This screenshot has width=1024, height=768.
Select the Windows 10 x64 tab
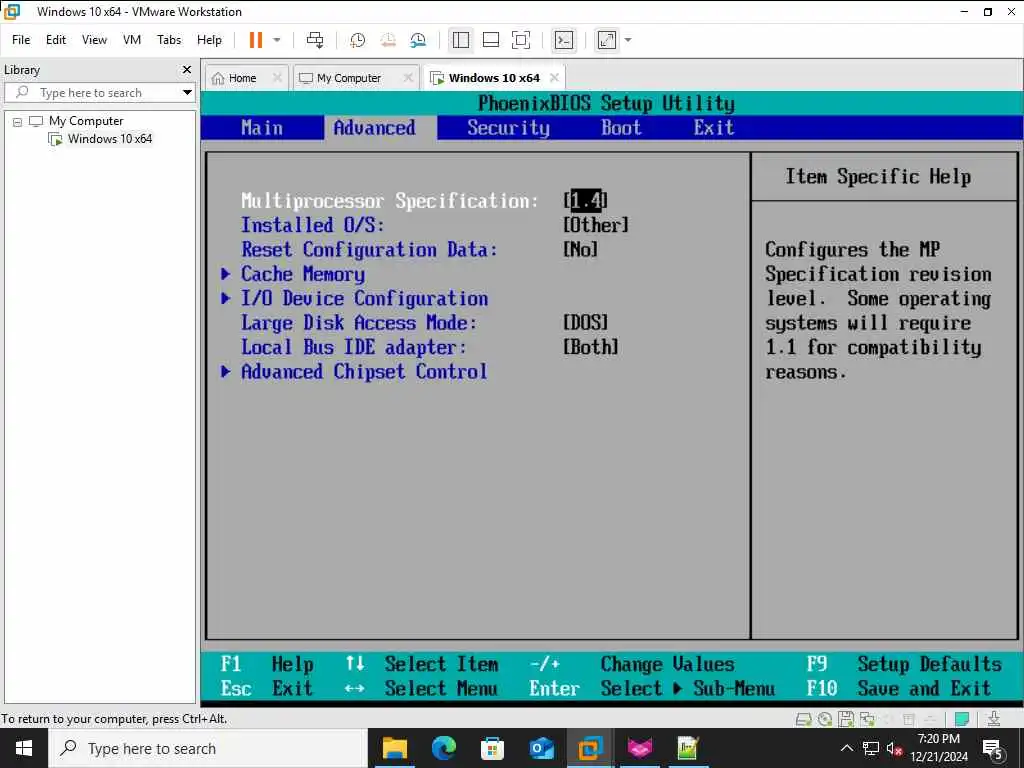tap(494, 78)
